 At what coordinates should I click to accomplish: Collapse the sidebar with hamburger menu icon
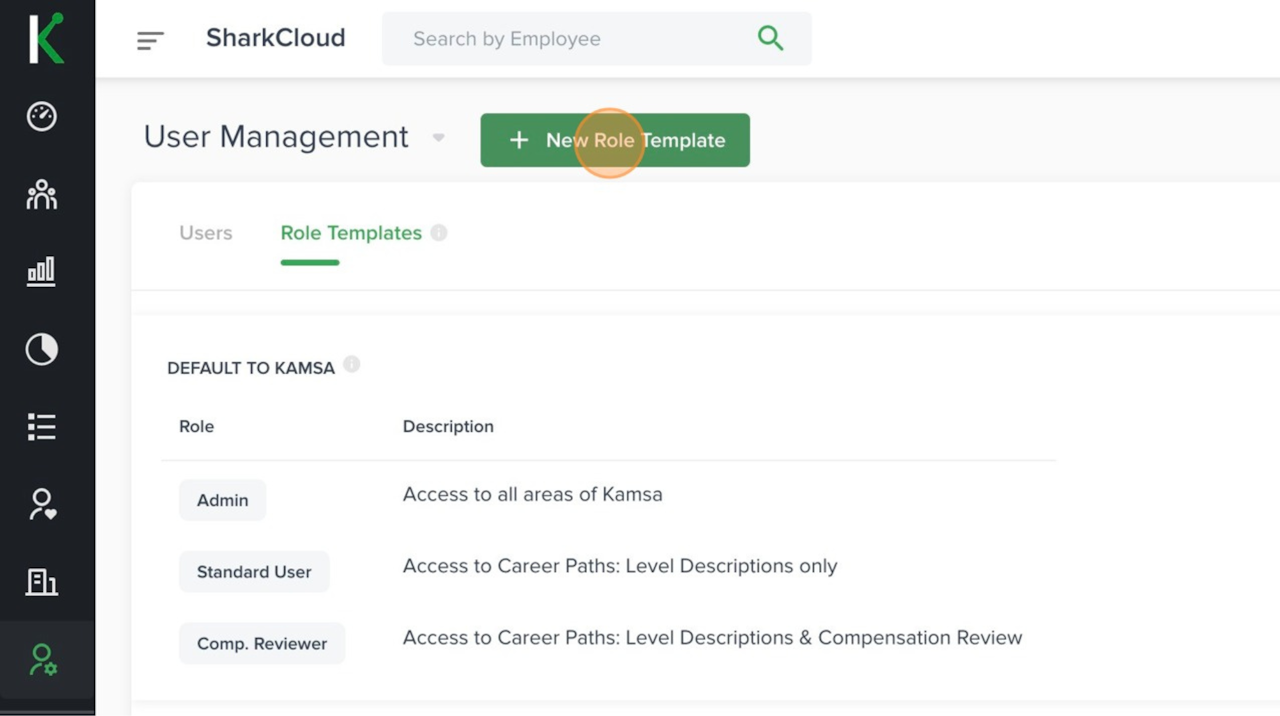[150, 40]
